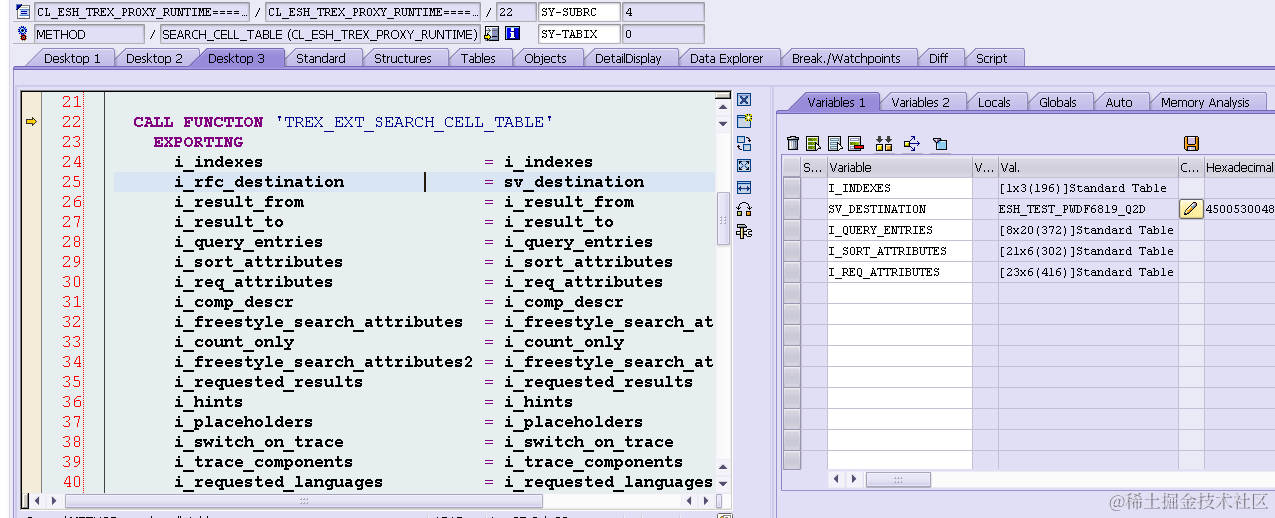Image resolution: width=1275 pixels, height=518 pixels.
Task: Switch to Variables 2 tab
Action: click(920, 102)
